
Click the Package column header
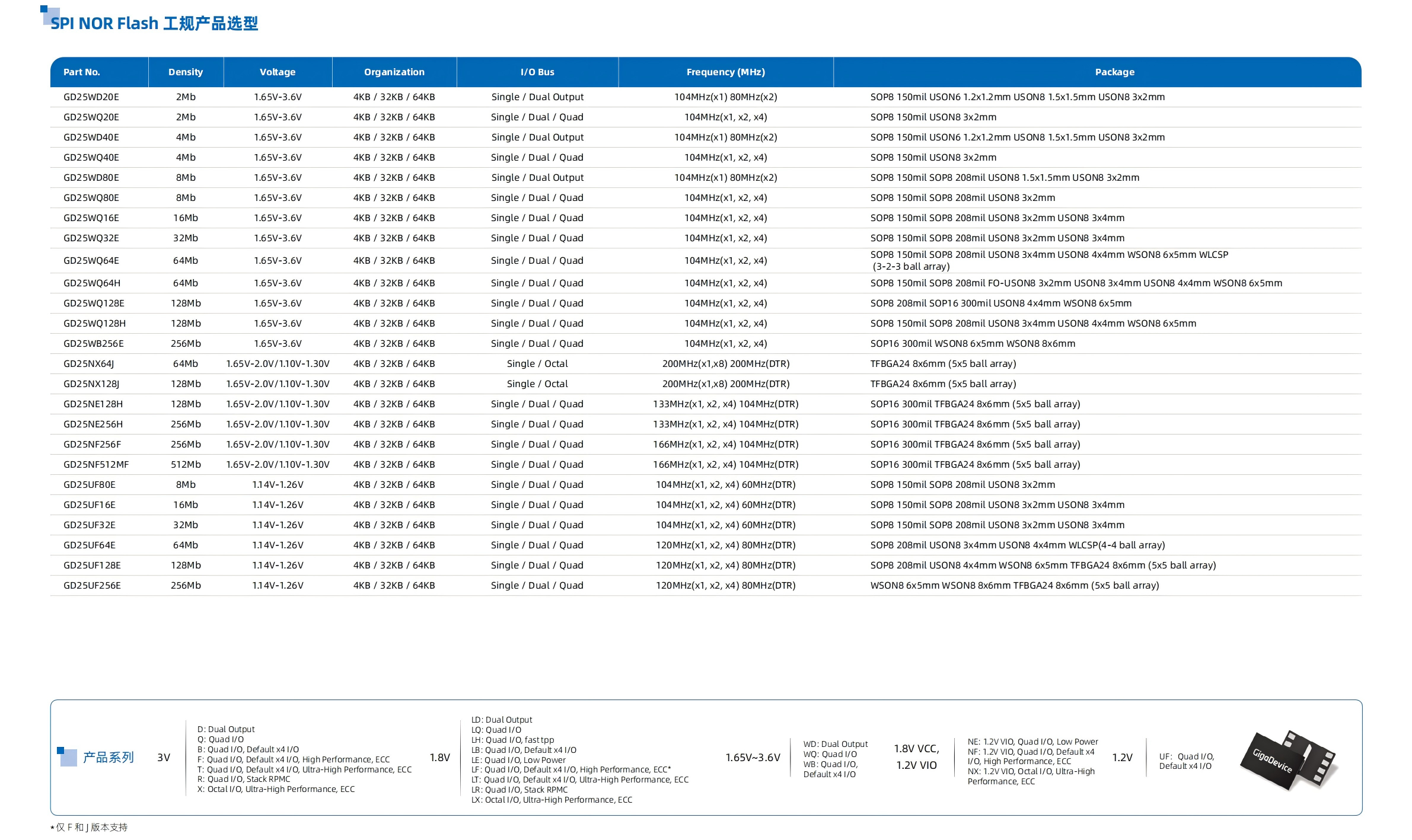coord(1114,72)
